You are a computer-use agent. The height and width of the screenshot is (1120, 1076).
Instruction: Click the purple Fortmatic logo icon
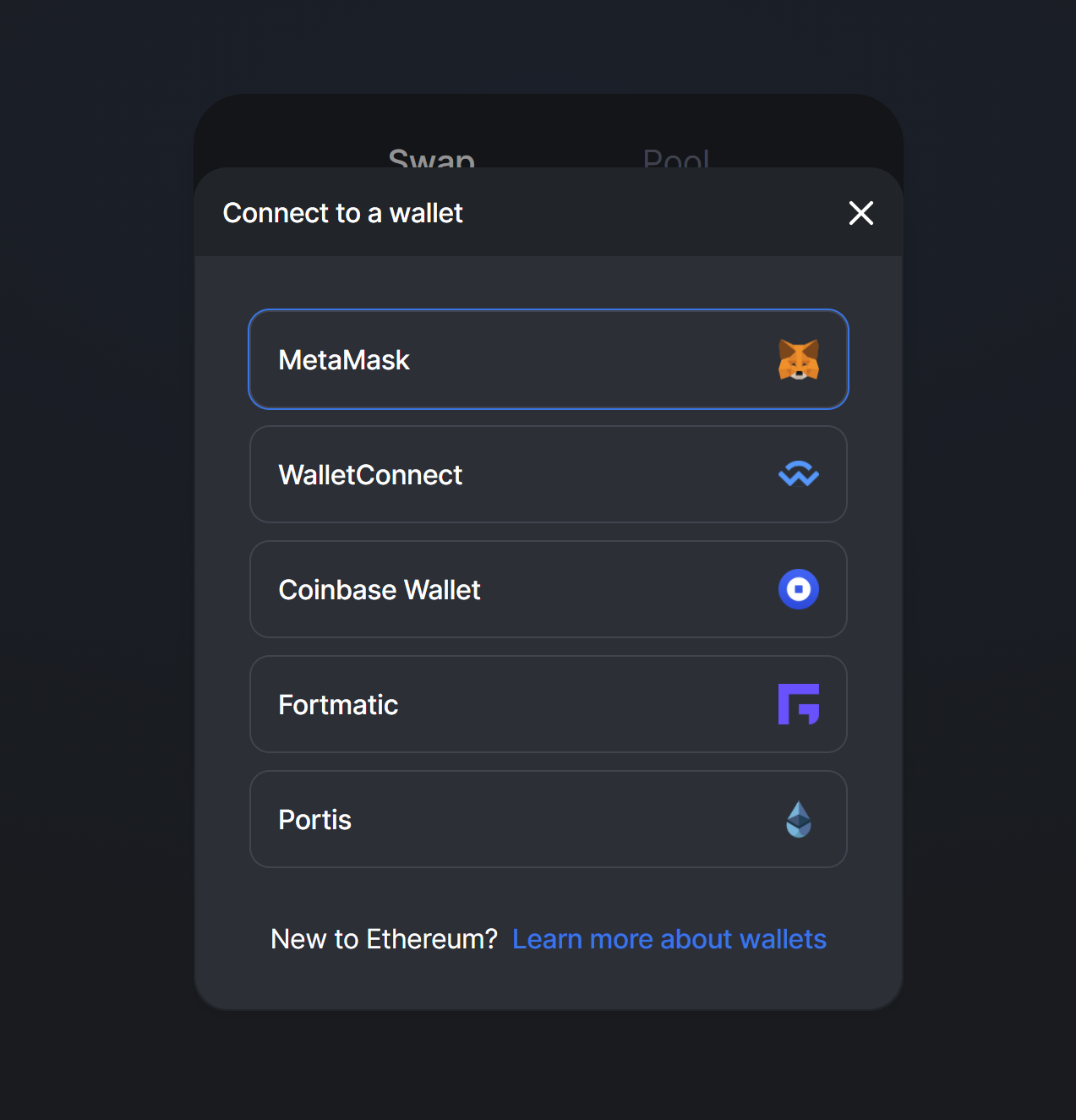click(x=799, y=704)
